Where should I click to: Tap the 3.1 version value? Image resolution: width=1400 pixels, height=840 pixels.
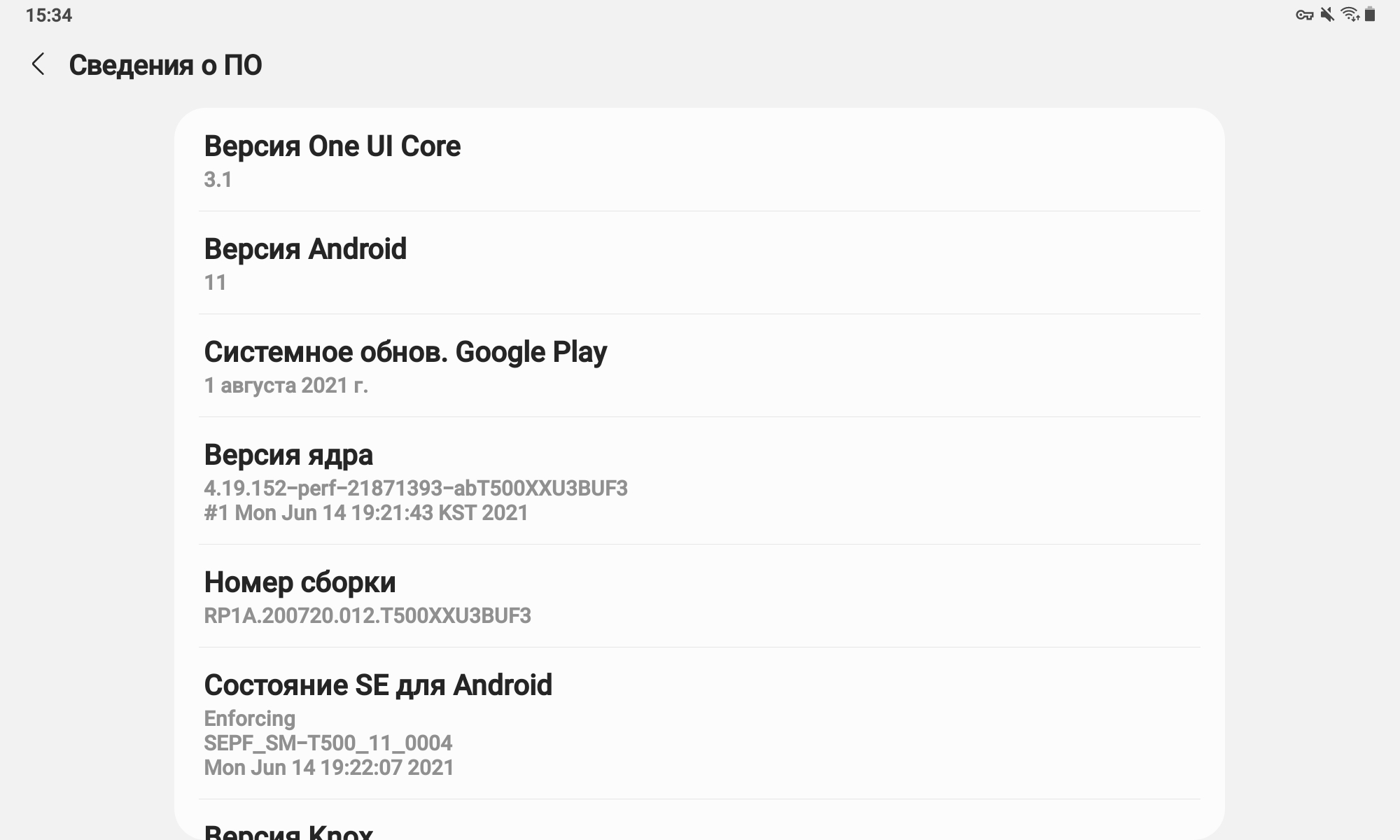218,180
